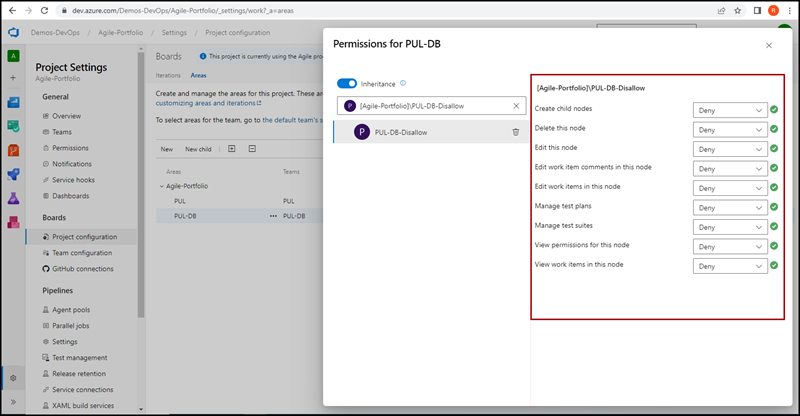Image resolution: width=800 pixels, height=416 pixels.
Task: Open the Edit this node permission dropdown
Action: 730,149
